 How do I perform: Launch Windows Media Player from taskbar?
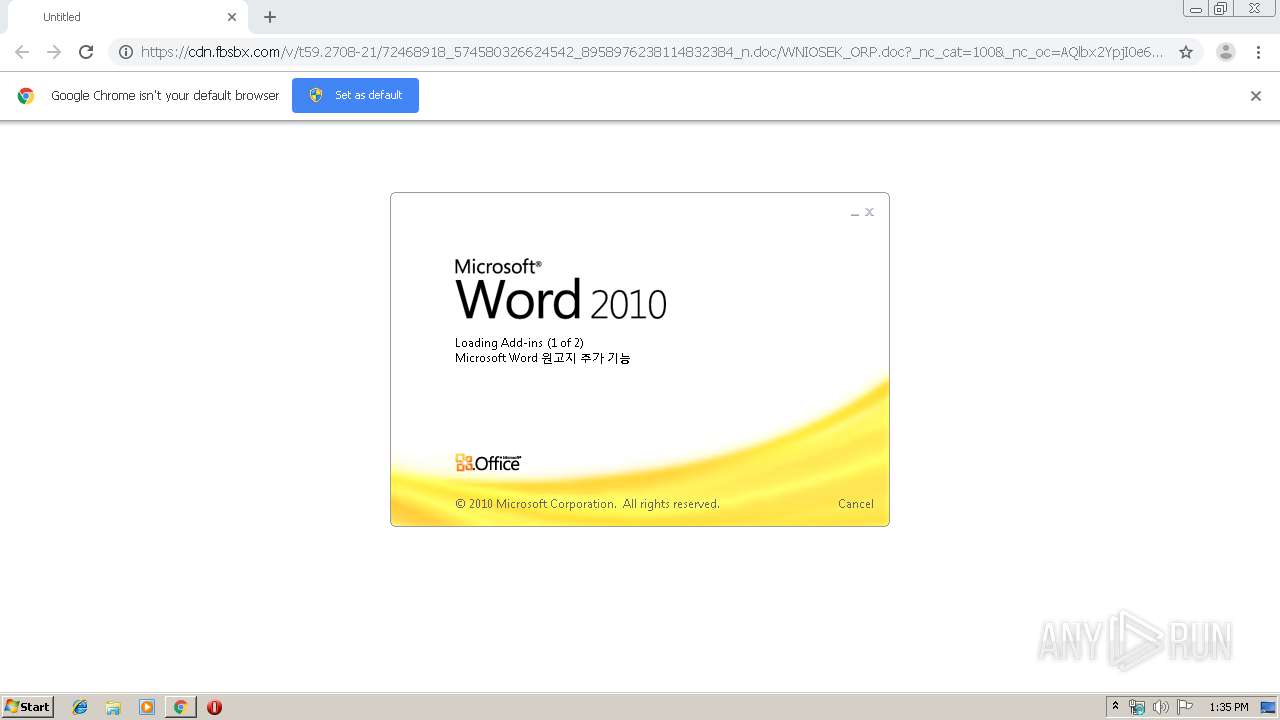(147, 707)
